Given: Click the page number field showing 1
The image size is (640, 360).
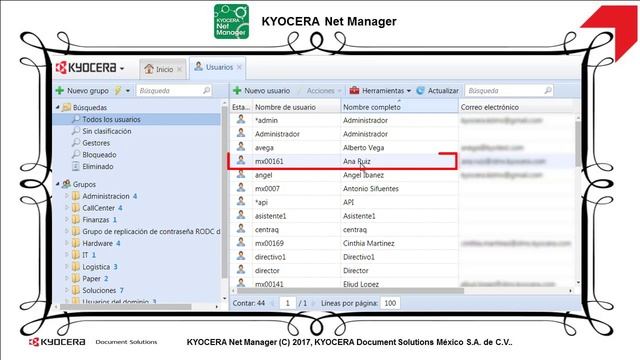Looking at the screenshot, I should pos(287,303).
